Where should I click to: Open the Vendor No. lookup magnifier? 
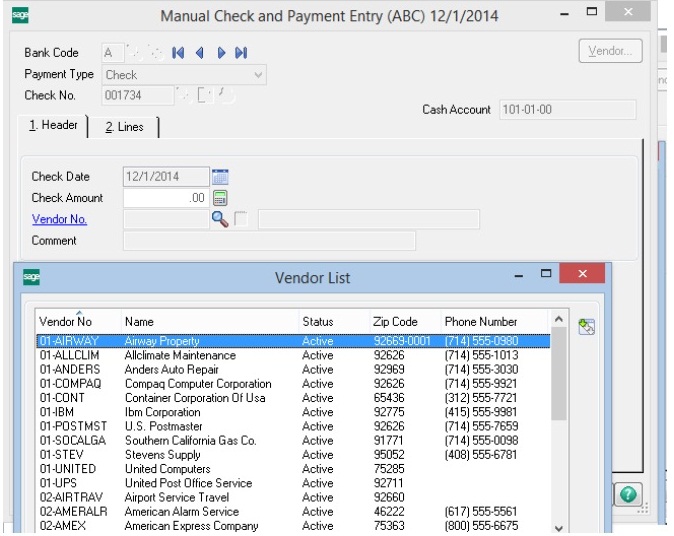pos(220,219)
